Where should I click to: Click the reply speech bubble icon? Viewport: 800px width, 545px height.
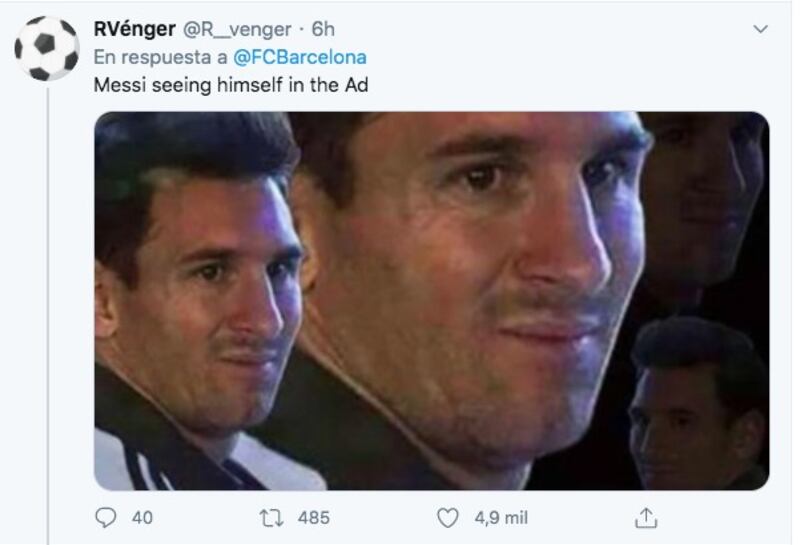pyautogui.click(x=106, y=517)
